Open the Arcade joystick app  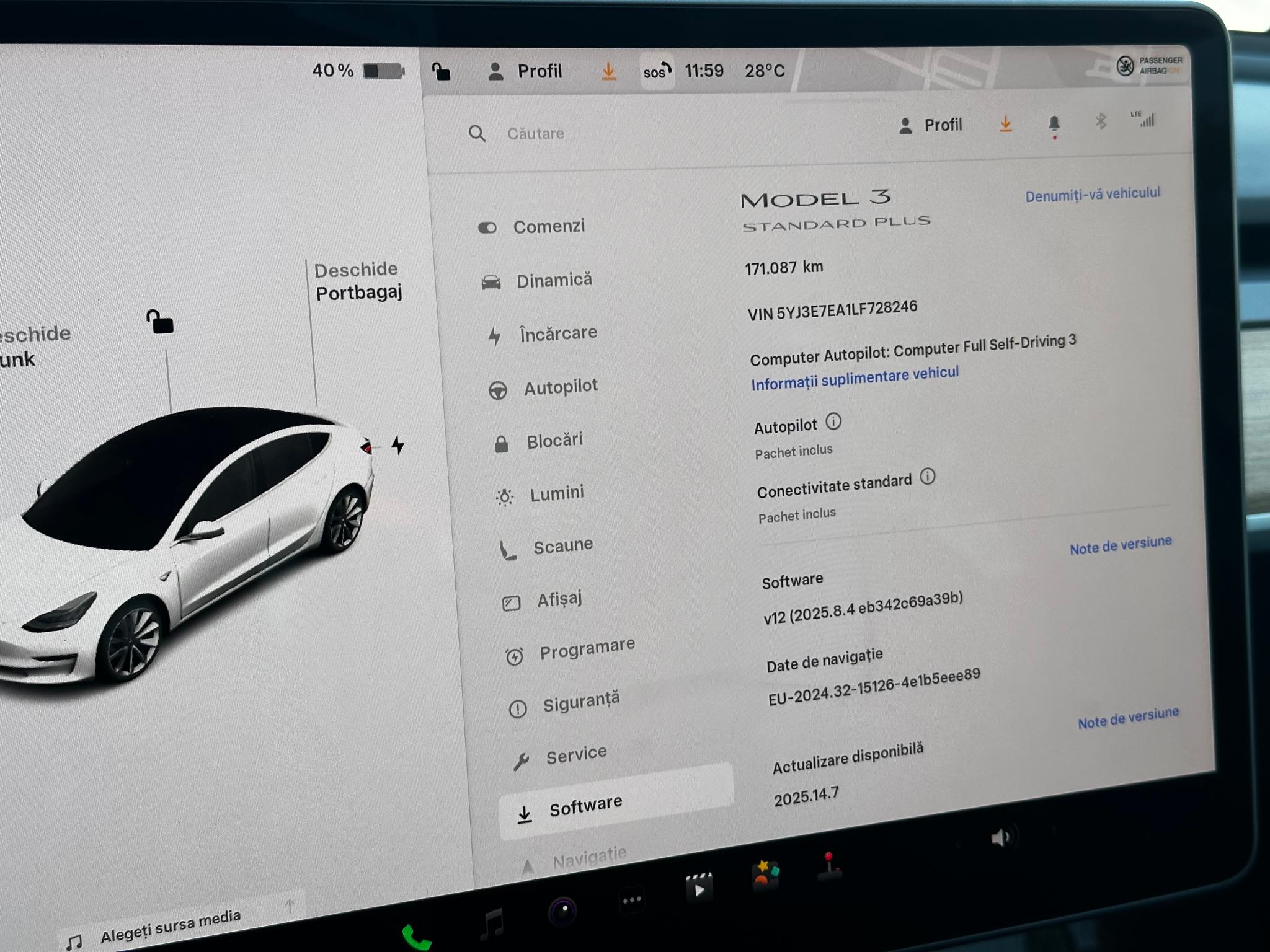pyautogui.click(x=829, y=866)
